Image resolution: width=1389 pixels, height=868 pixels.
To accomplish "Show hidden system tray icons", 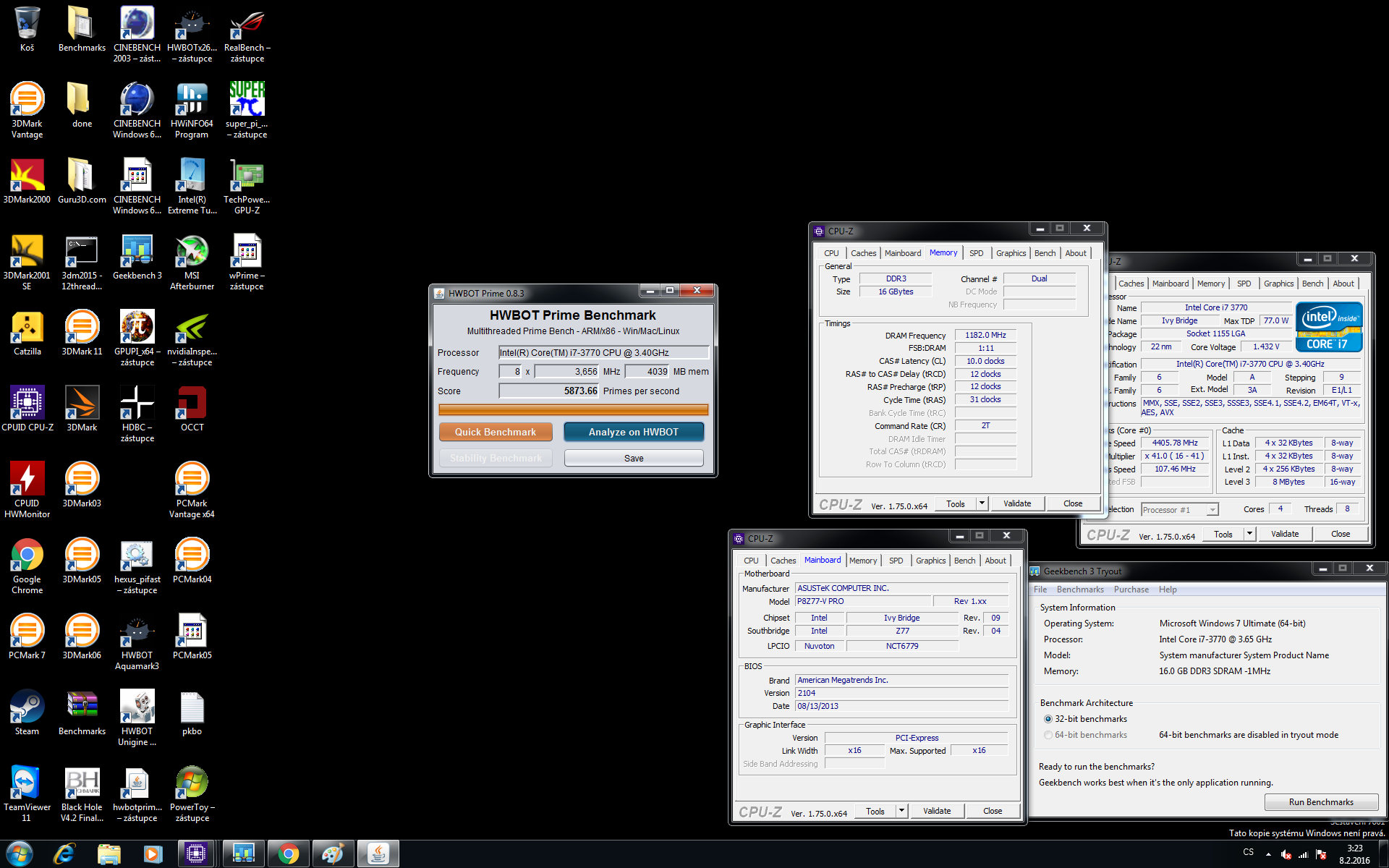I will pos(1268,854).
